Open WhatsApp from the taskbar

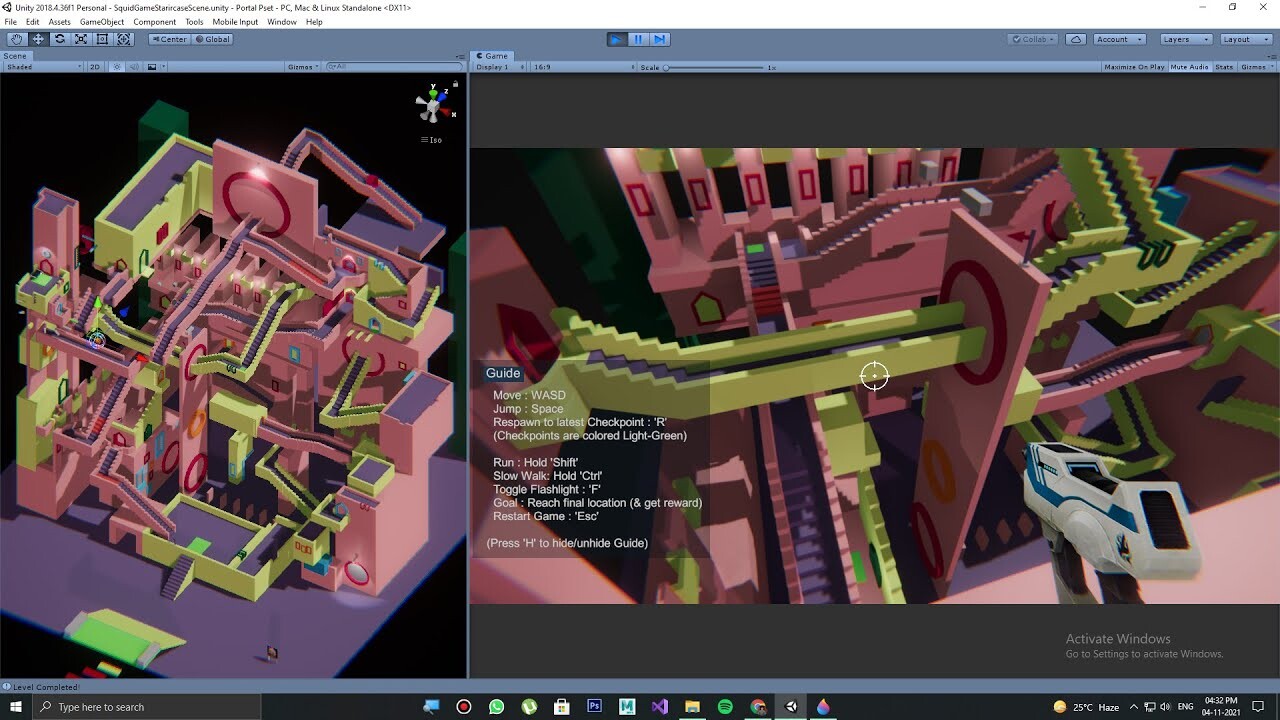click(497, 707)
